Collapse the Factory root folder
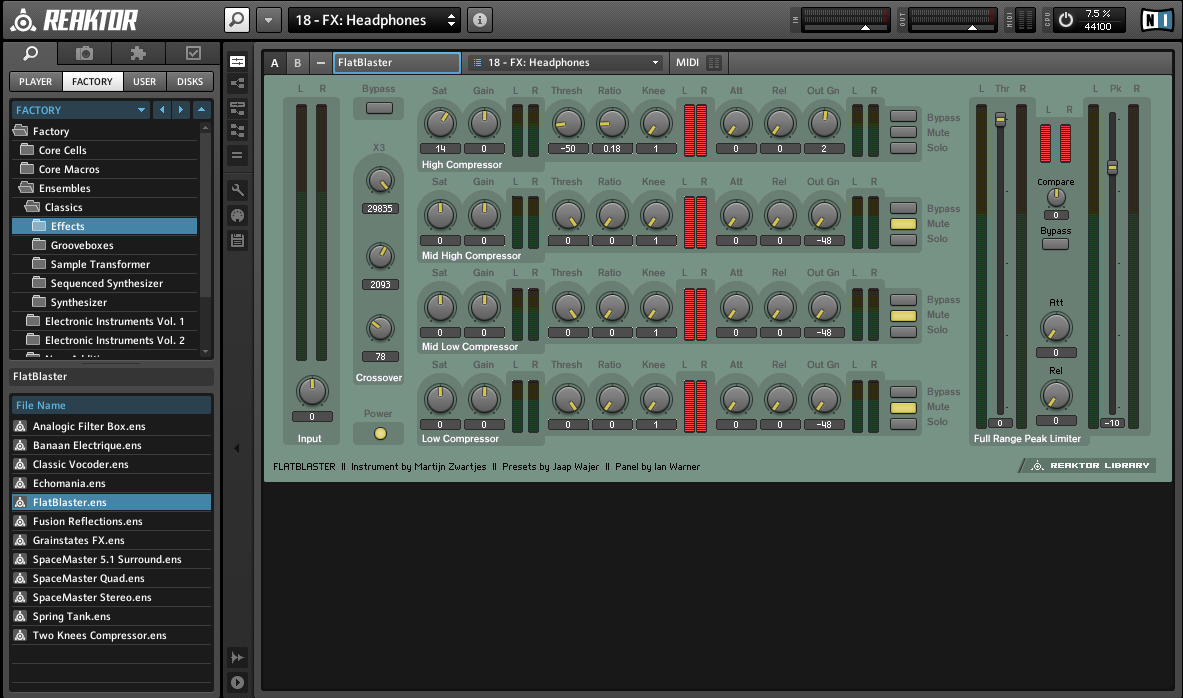1183x698 pixels. (x=20, y=131)
